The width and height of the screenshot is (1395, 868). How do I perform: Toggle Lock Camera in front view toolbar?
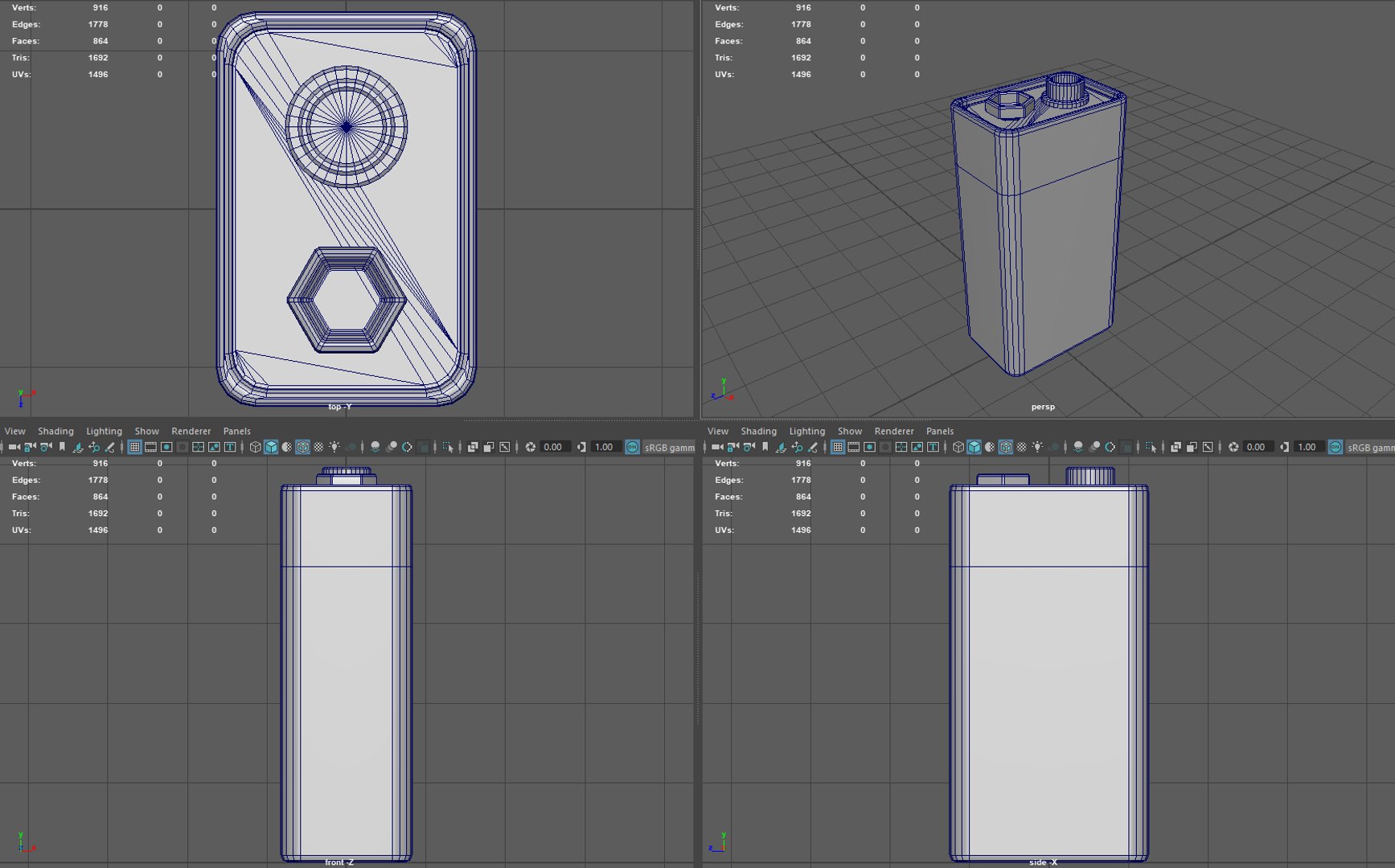pyautogui.click(x=30, y=447)
